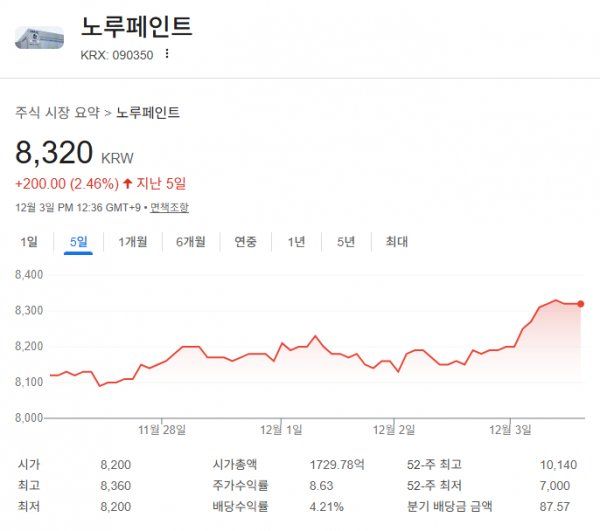Click the red endpoint dot on chart
Image resolution: width=600 pixels, height=531 pixels.
(x=581, y=304)
